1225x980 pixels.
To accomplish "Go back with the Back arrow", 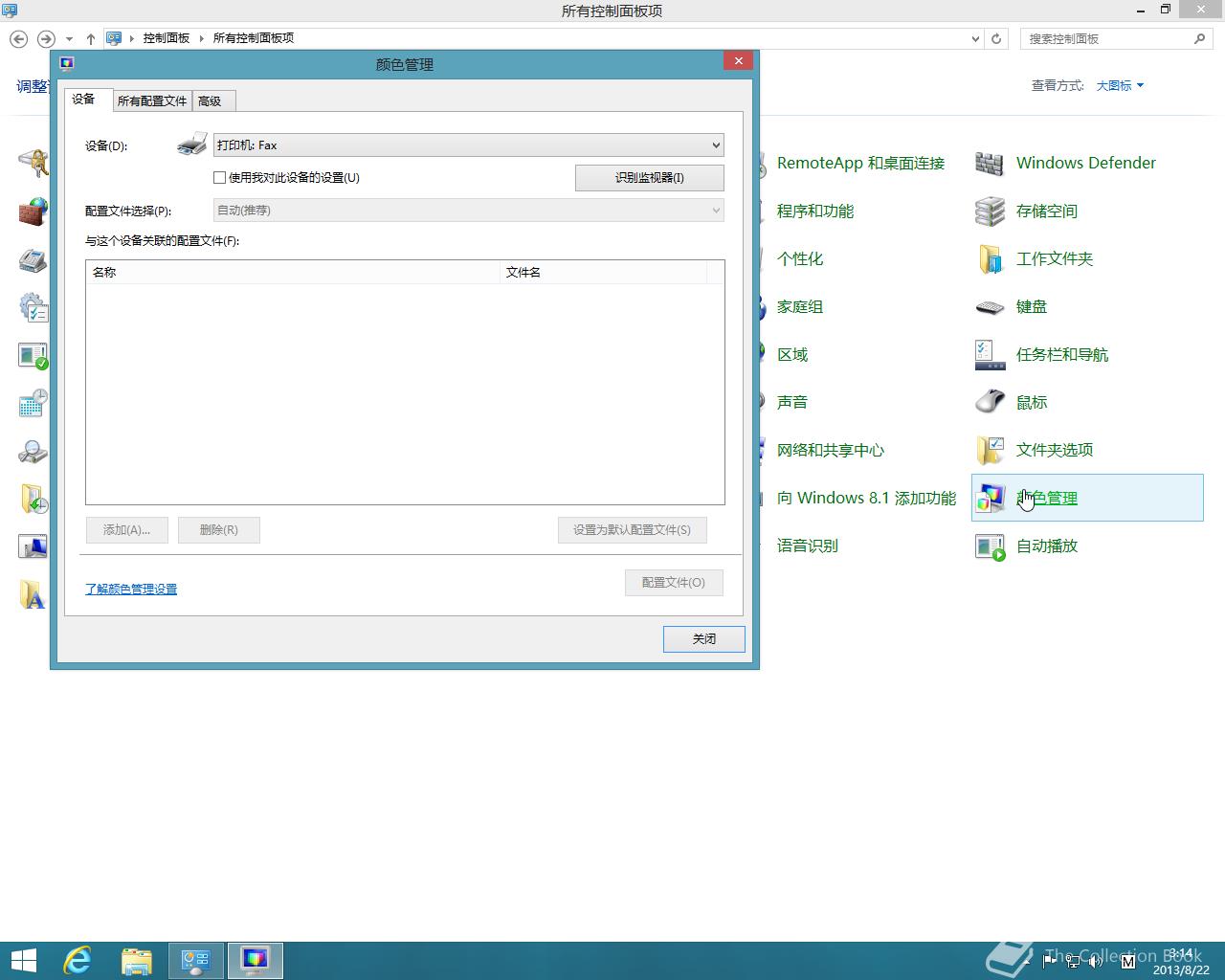I will pyautogui.click(x=18, y=38).
